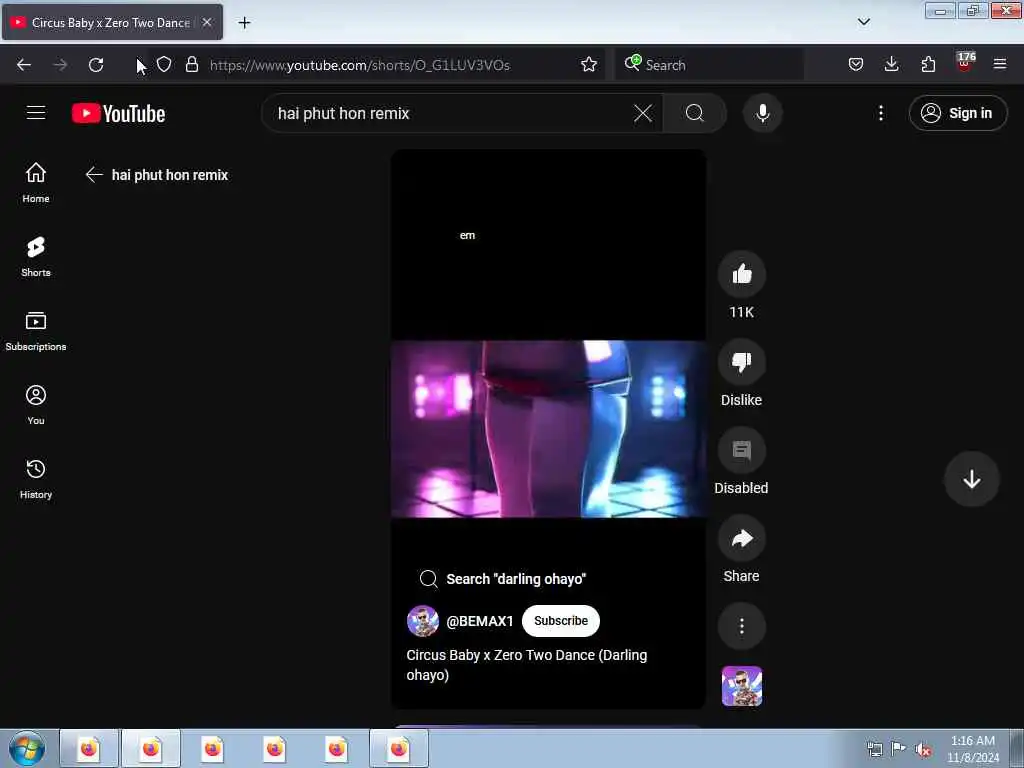The width and height of the screenshot is (1024, 768).
Task: Go back in Firefox
Action: [24, 65]
